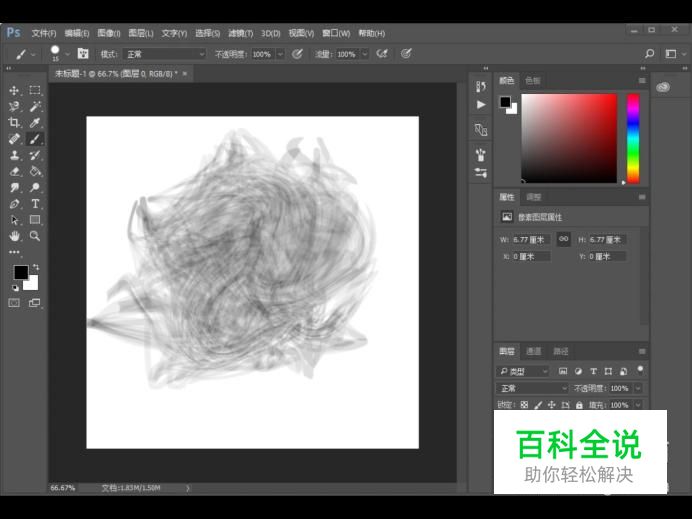The image size is (692, 519).
Task: Switch to the 路径 tab
Action: [561, 351]
